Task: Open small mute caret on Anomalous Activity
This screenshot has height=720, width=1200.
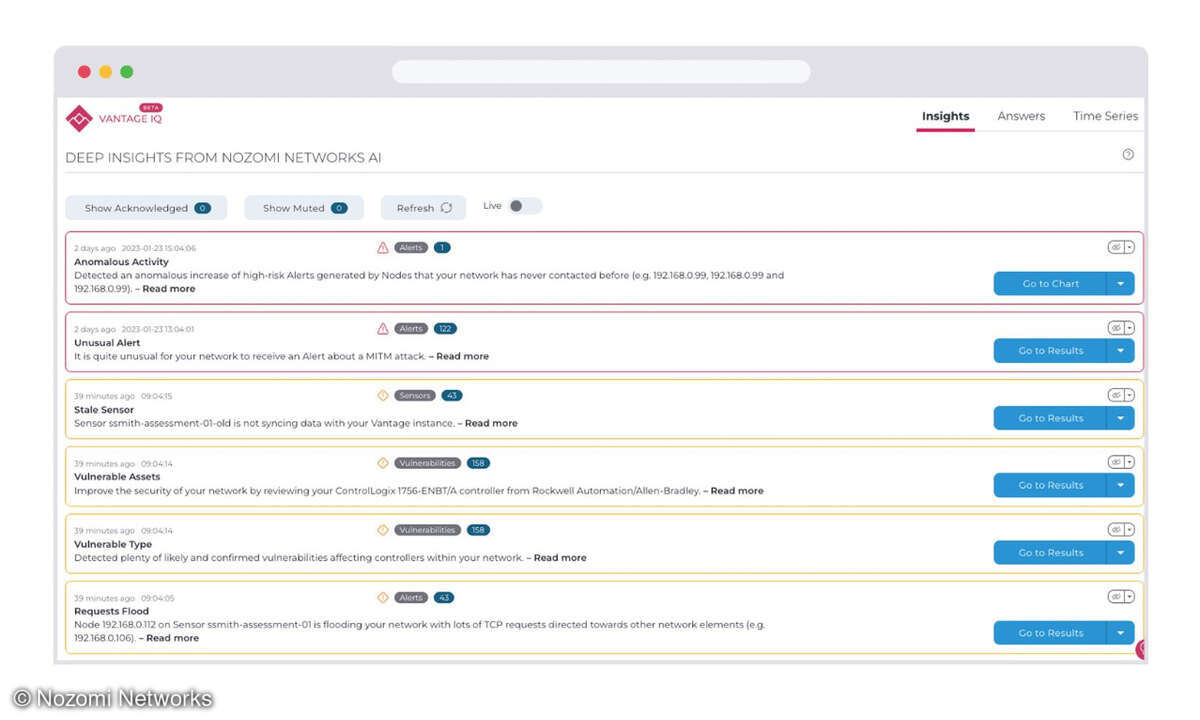Action: tap(1129, 247)
